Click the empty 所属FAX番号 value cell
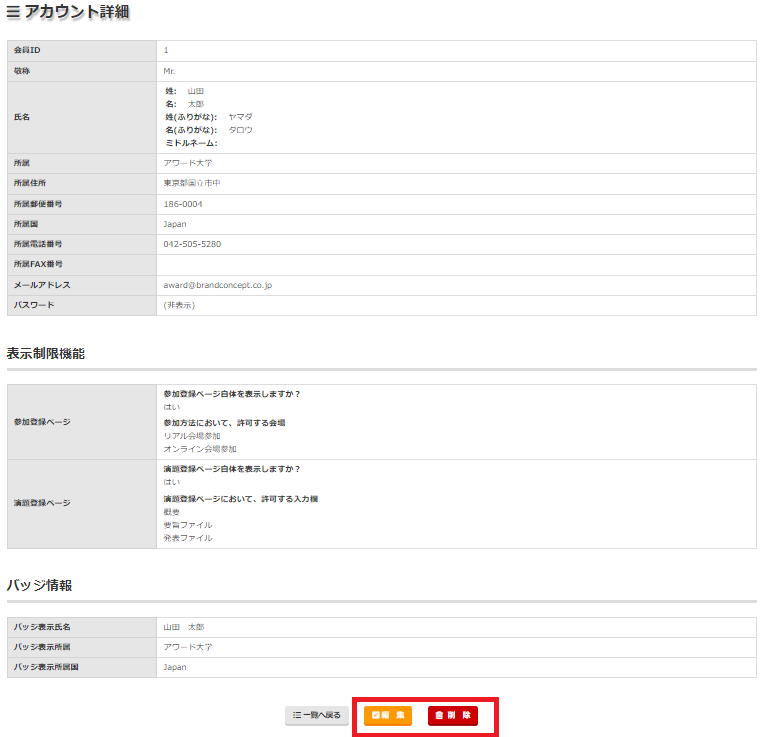The height and width of the screenshot is (737, 766). click(455, 264)
